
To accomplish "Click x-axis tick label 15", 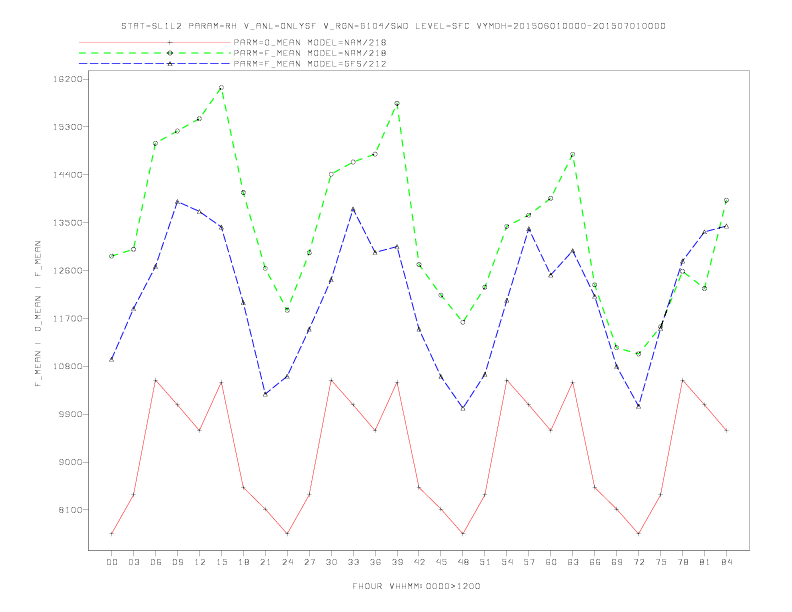I will 221,562.
